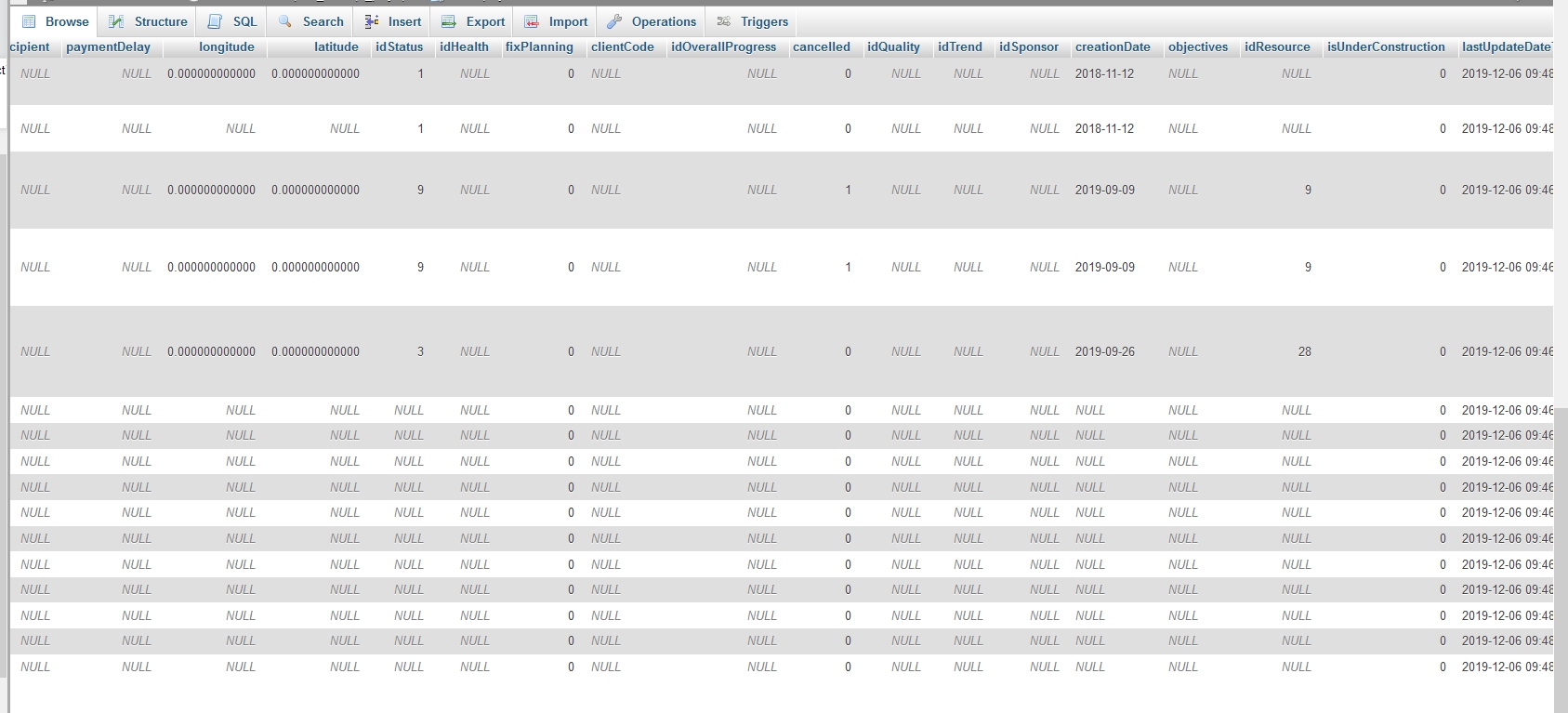Click the Search tab magnifier icon
Viewport: 1568px width, 713px height.
(285, 21)
